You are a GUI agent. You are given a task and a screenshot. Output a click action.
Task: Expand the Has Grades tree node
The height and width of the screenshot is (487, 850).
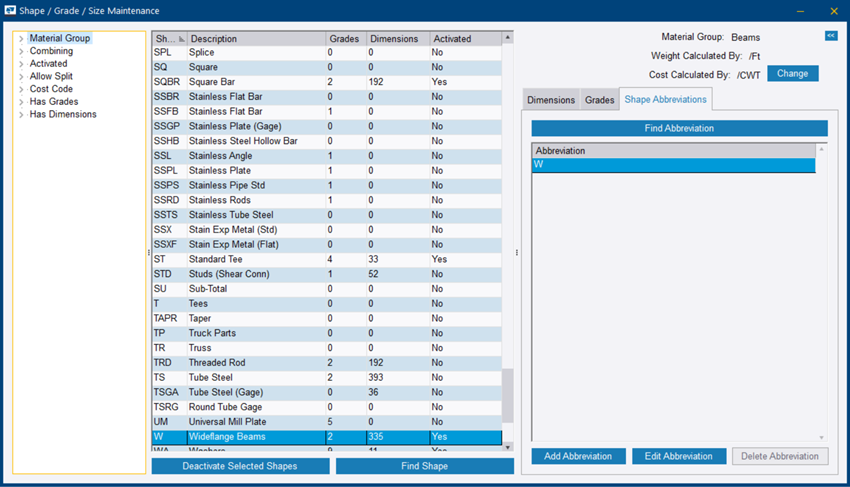[21, 102]
